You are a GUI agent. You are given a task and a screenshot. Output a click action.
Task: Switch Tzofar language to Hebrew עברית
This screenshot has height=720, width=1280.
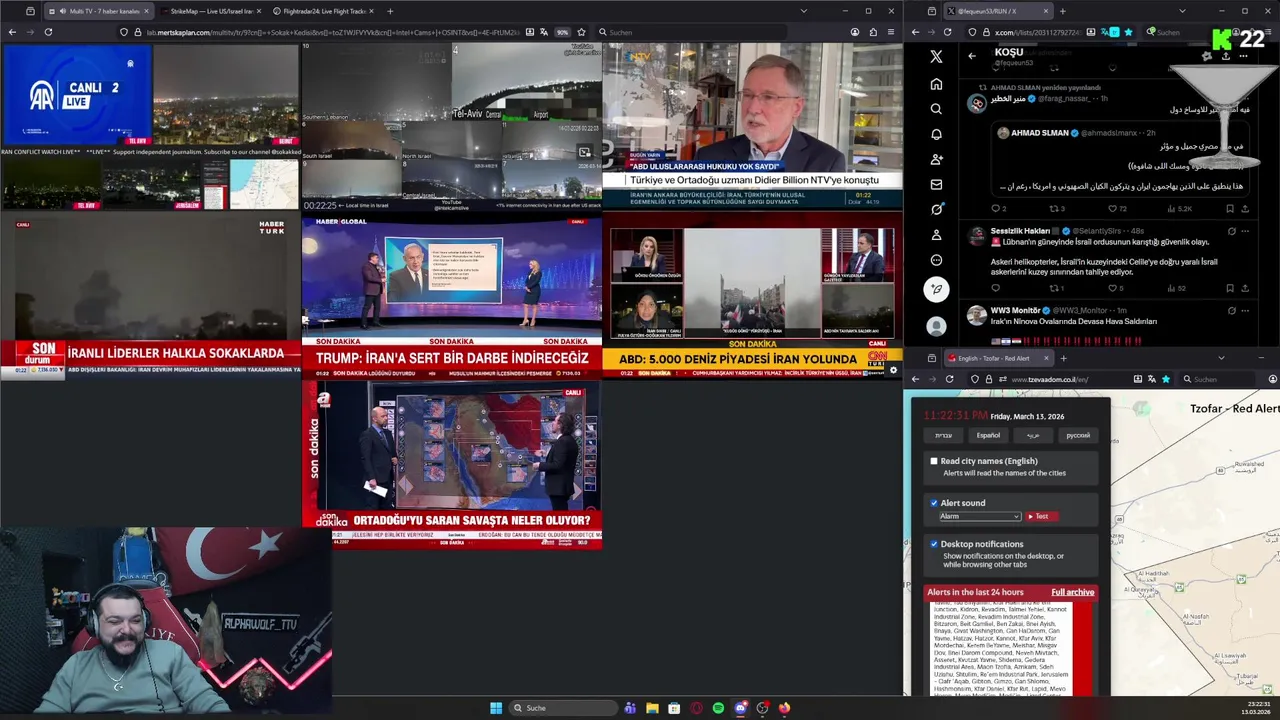tap(943, 435)
